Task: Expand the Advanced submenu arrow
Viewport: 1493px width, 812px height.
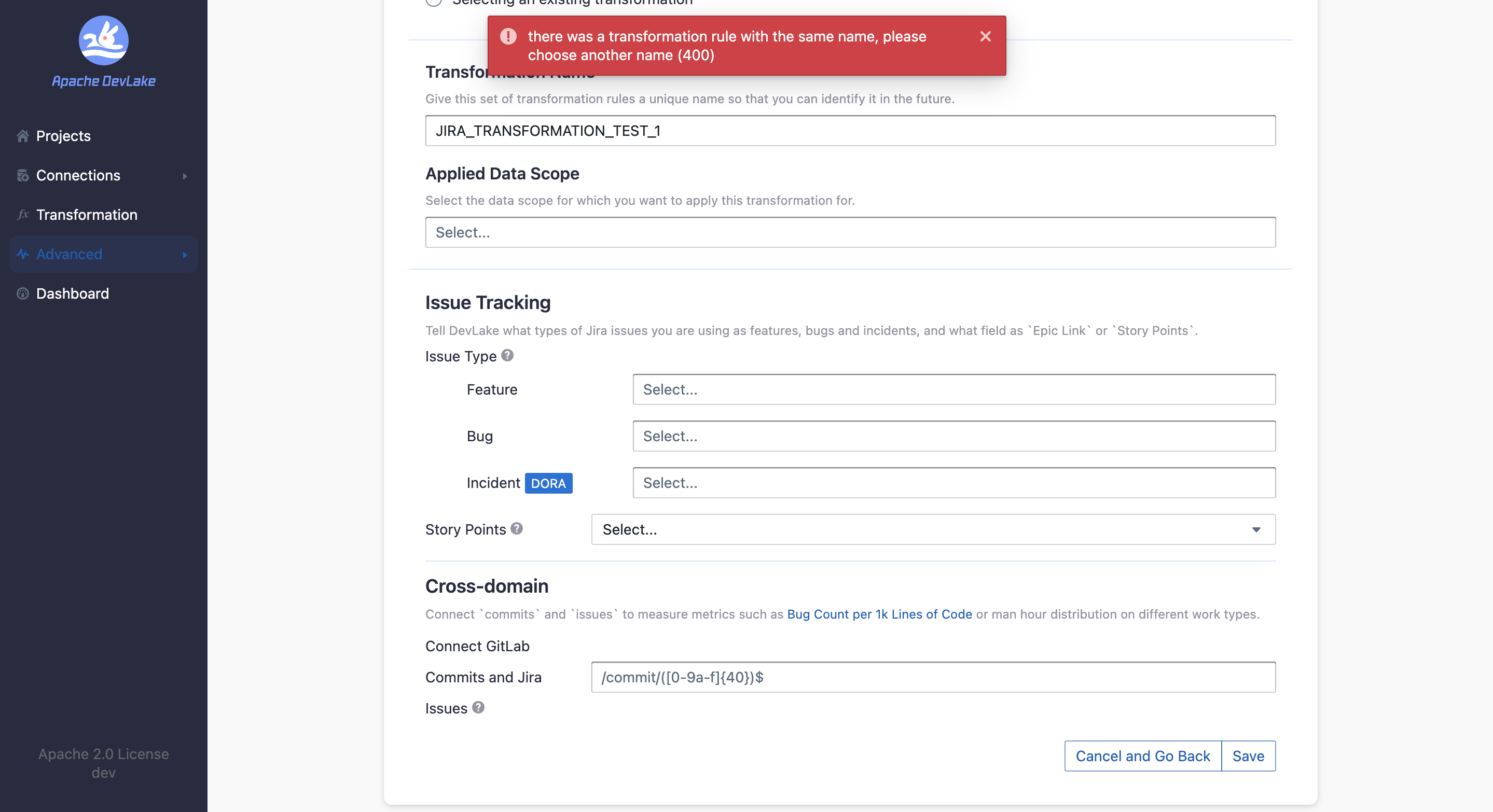Action: click(x=185, y=255)
